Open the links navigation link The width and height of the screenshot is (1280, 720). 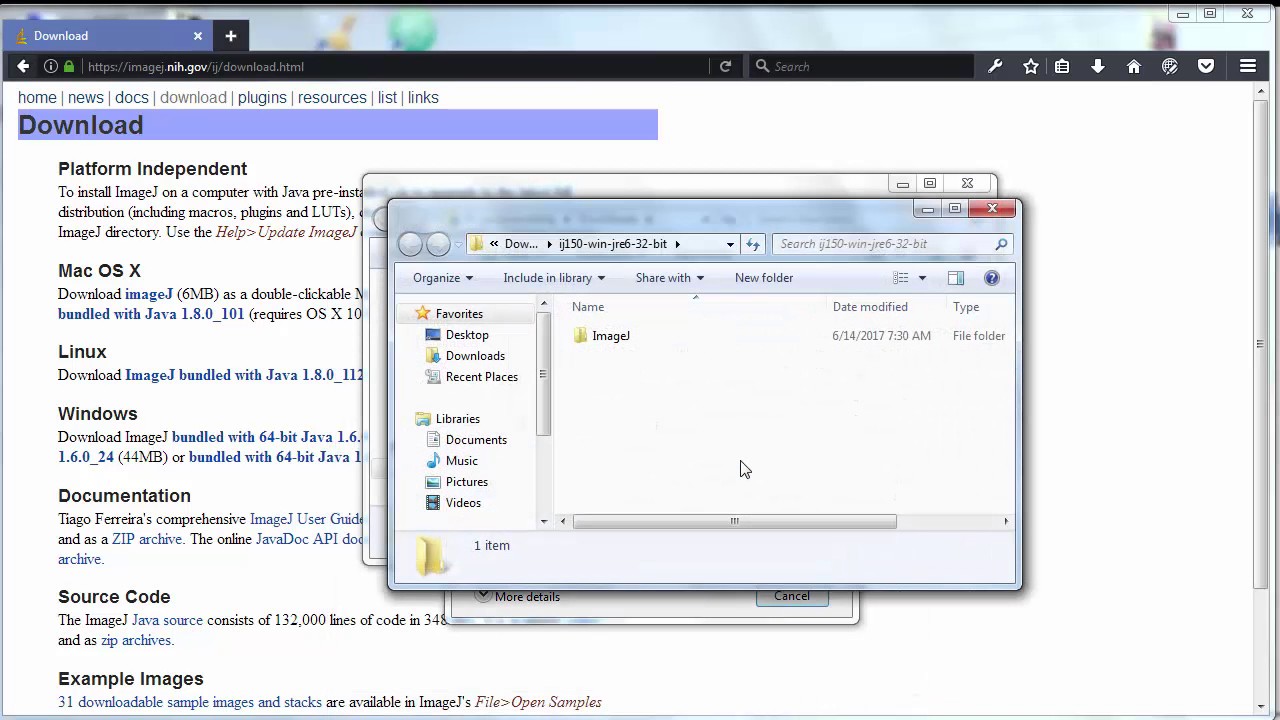tap(423, 98)
